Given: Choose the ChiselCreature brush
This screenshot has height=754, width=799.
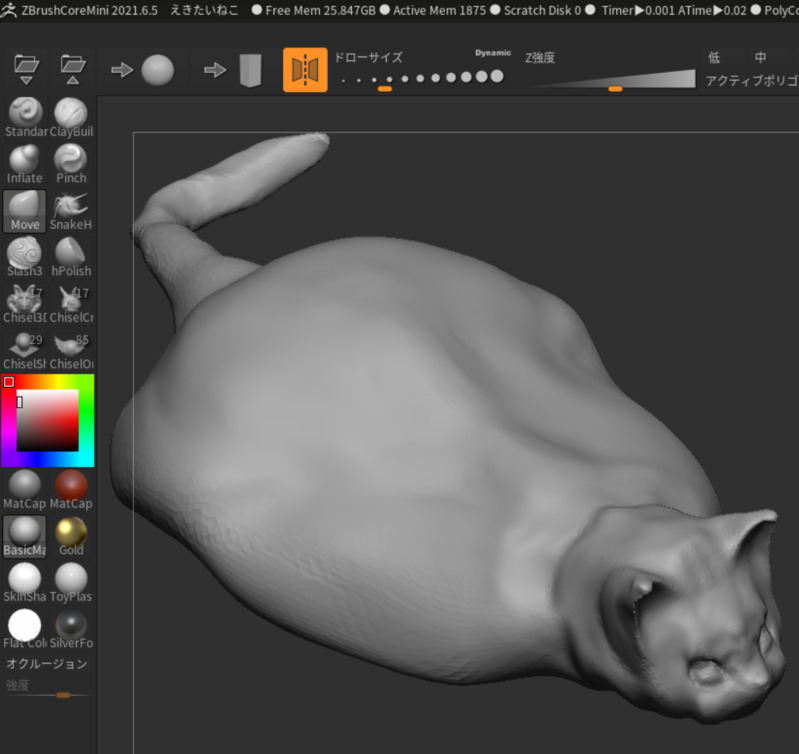Looking at the screenshot, I should (x=71, y=304).
